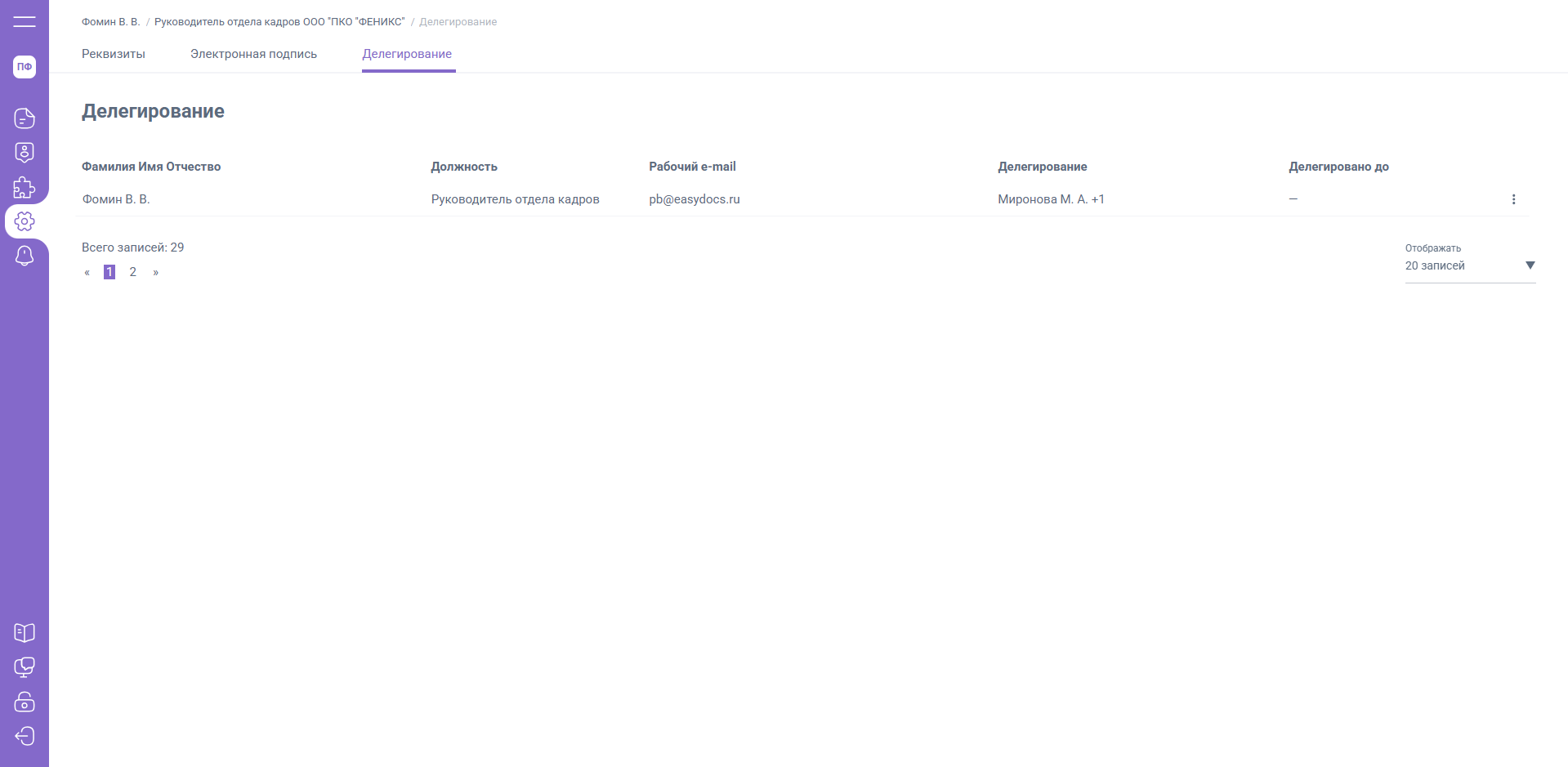Switch to the Реквизиты tab
The height and width of the screenshot is (767, 1568).
(x=114, y=54)
